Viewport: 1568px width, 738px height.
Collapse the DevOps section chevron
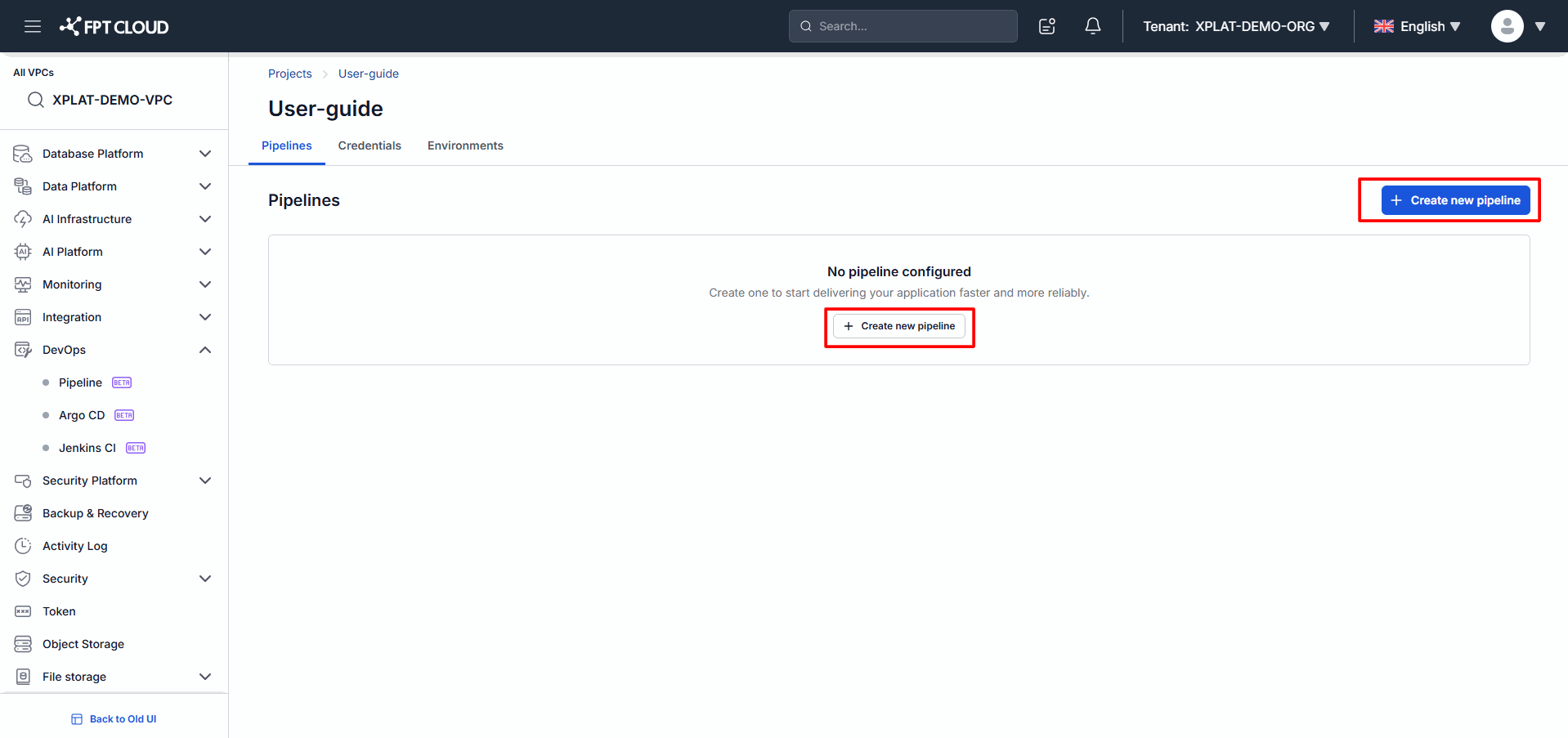click(205, 350)
